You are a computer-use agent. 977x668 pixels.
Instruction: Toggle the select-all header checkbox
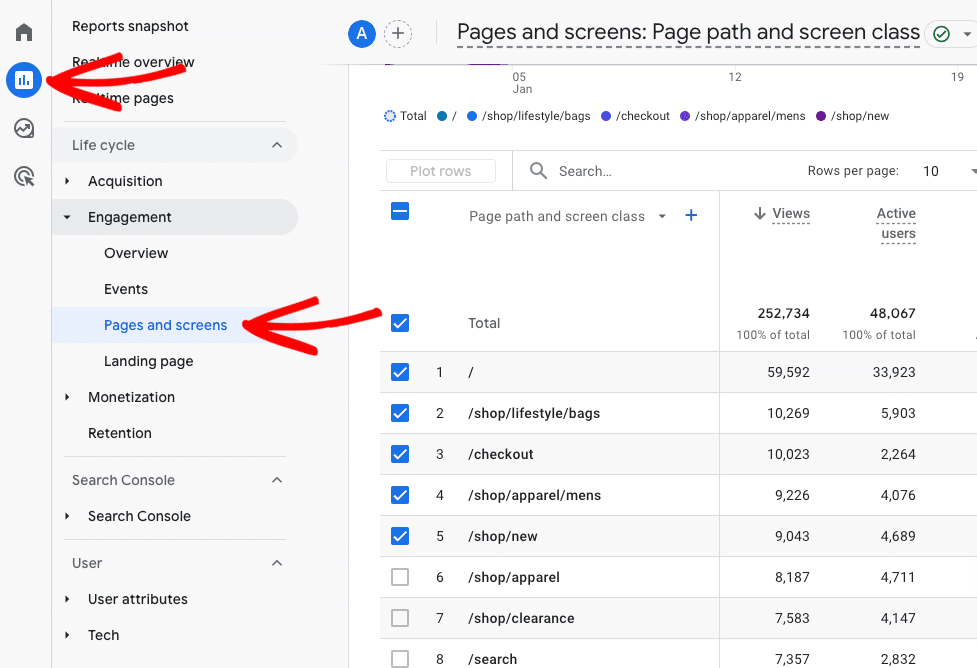pyautogui.click(x=400, y=211)
